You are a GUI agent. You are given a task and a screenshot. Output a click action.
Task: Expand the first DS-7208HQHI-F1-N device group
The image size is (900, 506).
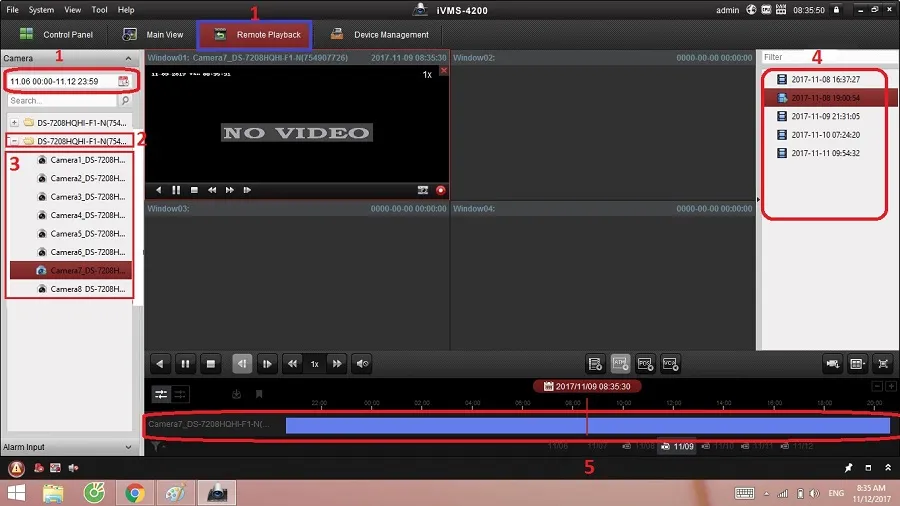(14, 122)
